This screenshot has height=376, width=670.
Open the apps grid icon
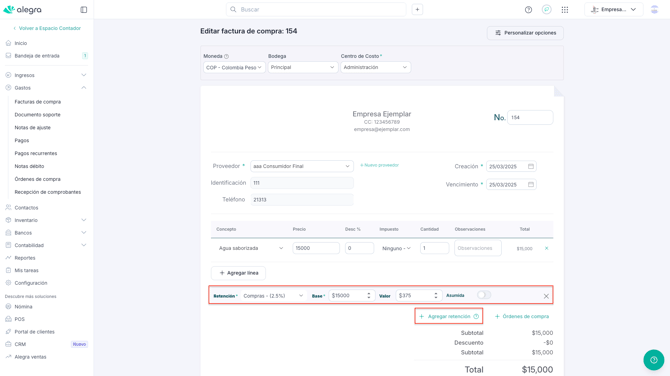click(565, 9)
